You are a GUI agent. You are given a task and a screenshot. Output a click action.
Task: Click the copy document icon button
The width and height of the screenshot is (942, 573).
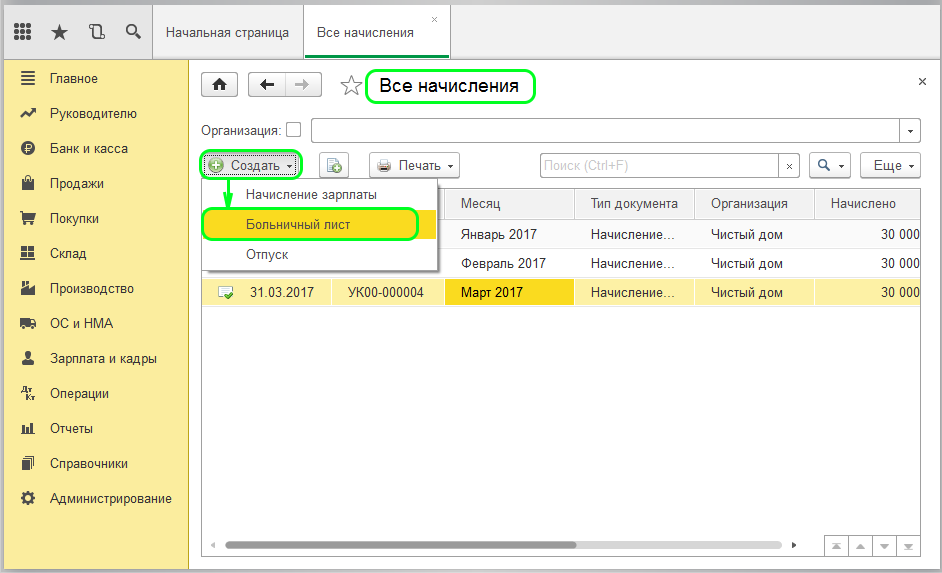[333, 166]
